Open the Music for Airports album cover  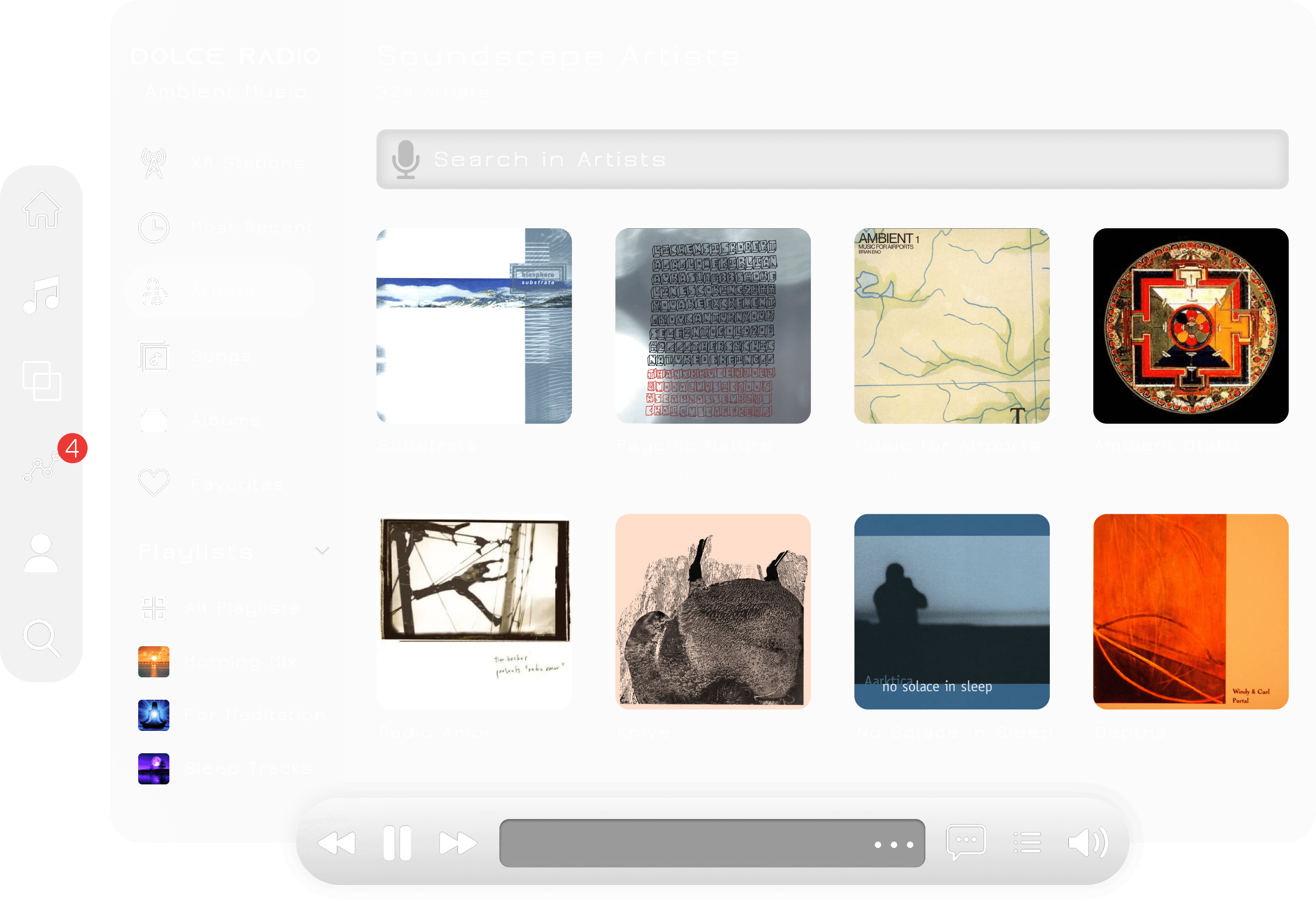[951, 326]
